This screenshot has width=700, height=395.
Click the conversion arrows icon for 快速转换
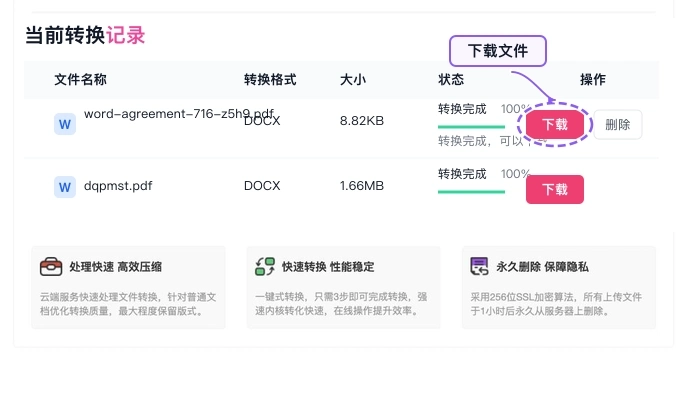[x=265, y=266]
